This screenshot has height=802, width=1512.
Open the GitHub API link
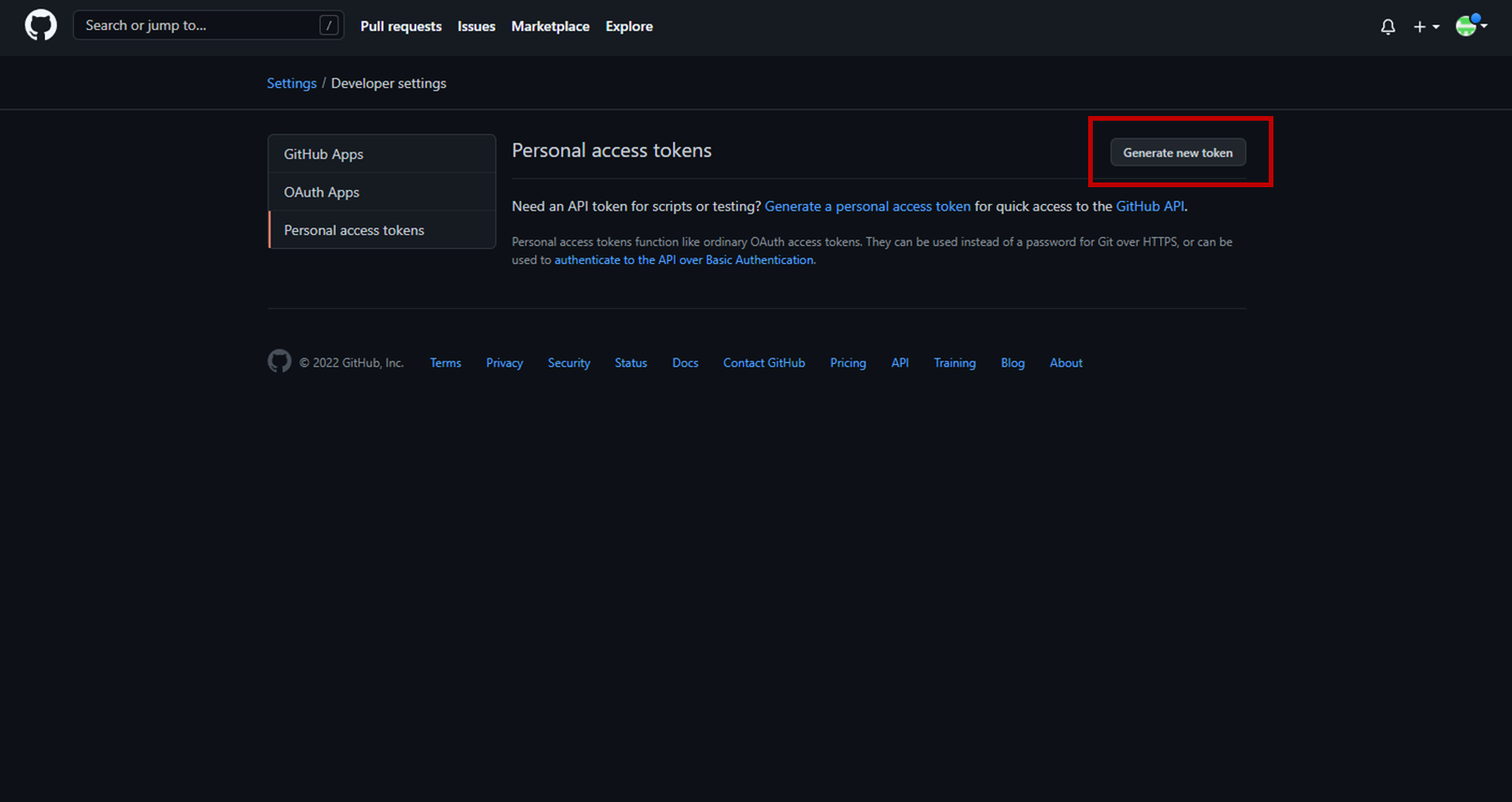1150,206
